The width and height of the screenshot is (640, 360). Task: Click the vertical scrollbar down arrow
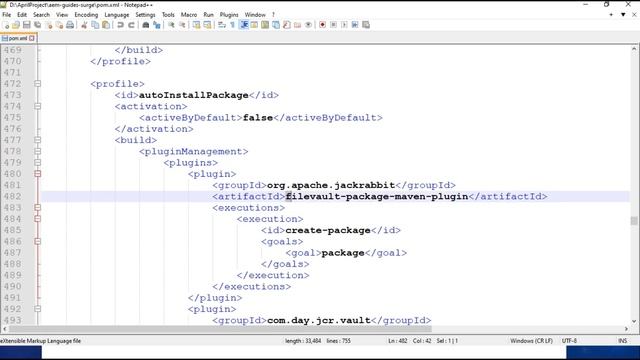634,322
